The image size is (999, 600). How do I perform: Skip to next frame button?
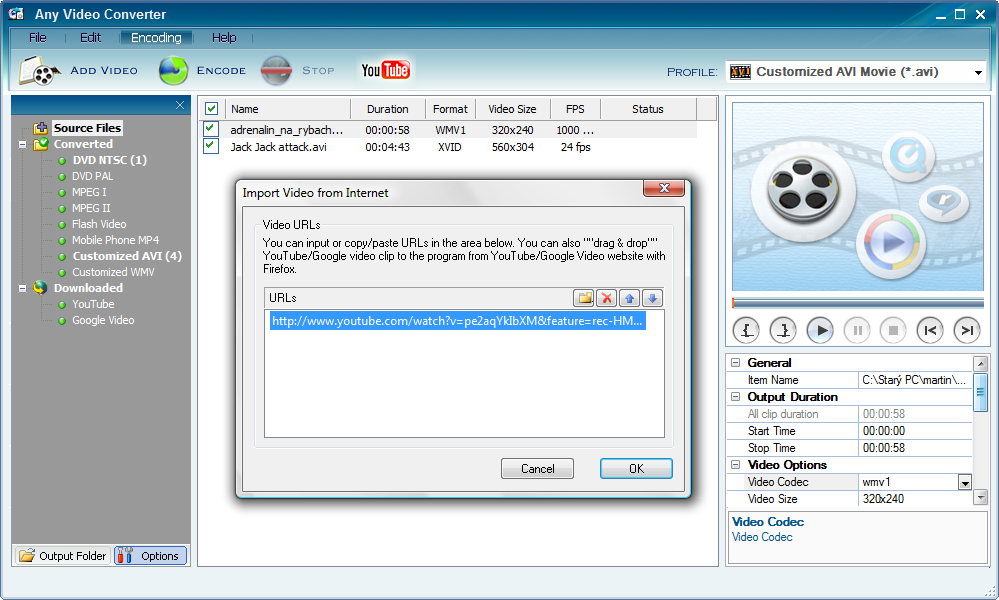pos(967,330)
